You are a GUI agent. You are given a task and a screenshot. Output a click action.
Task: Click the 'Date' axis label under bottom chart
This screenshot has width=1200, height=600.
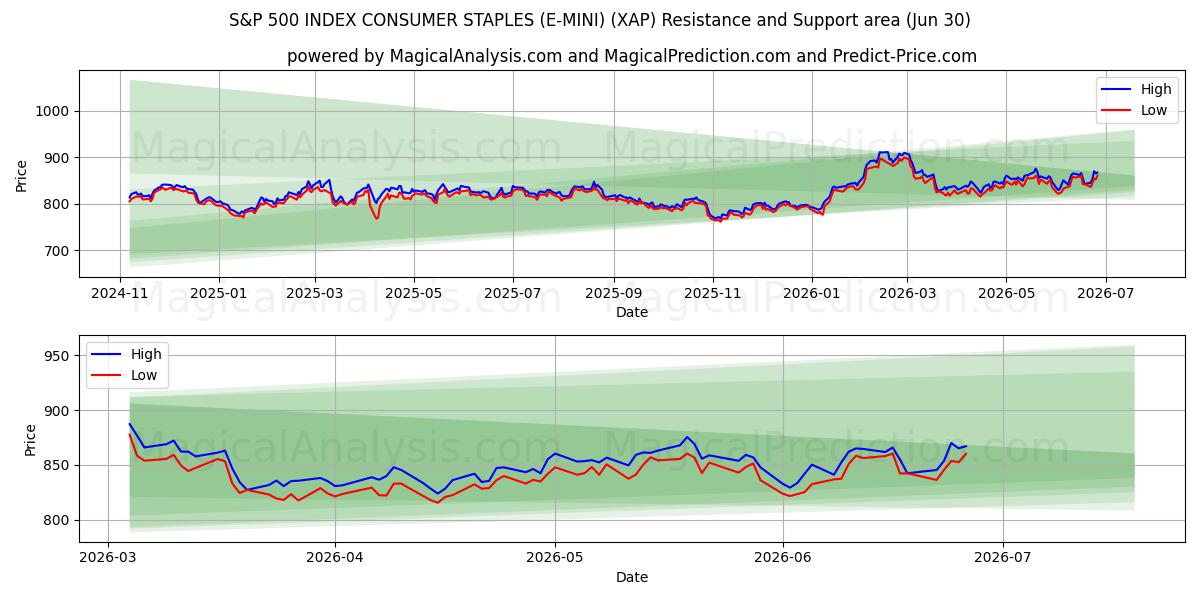tap(632, 577)
